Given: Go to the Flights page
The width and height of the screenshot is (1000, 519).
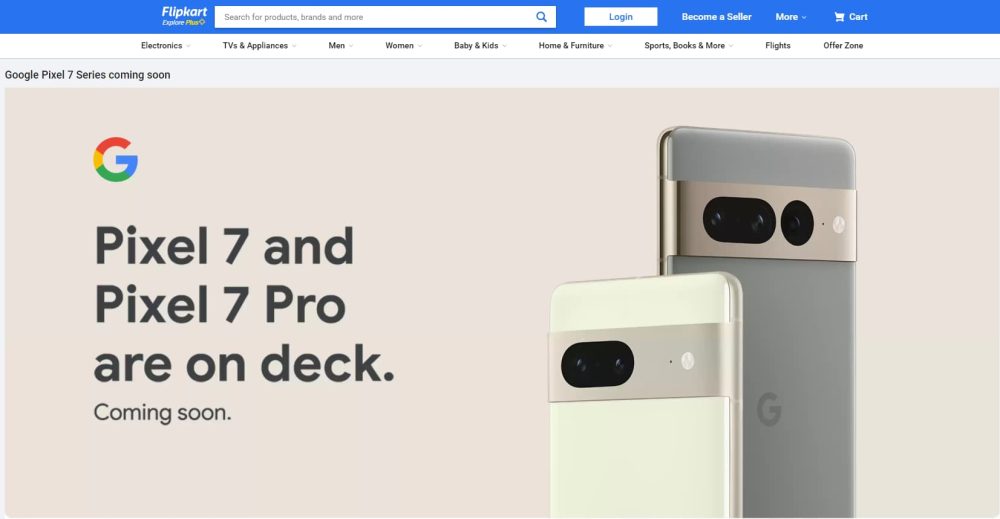Looking at the screenshot, I should (x=777, y=46).
